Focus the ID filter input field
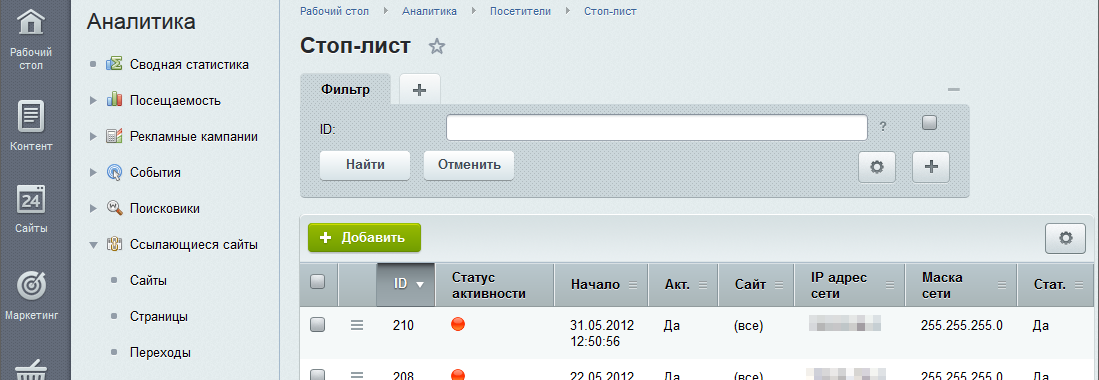Image resolution: width=1099 pixels, height=380 pixels. point(657,127)
